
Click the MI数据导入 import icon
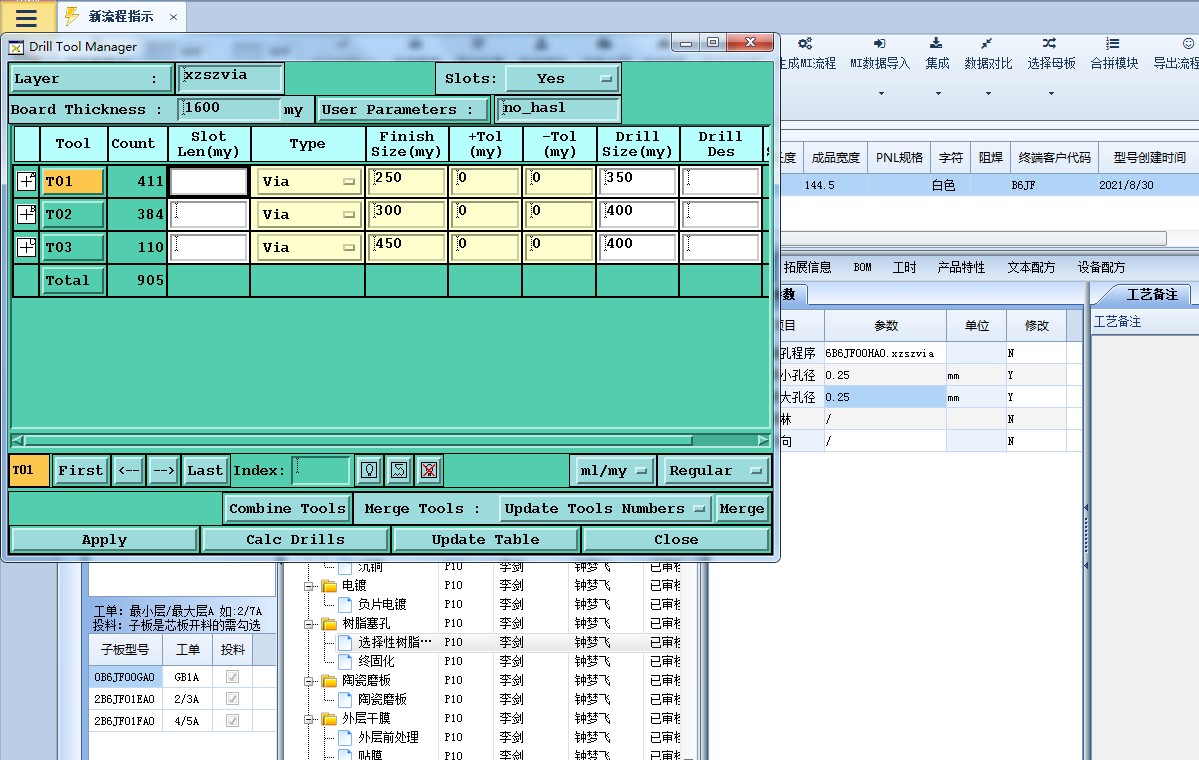point(879,44)
